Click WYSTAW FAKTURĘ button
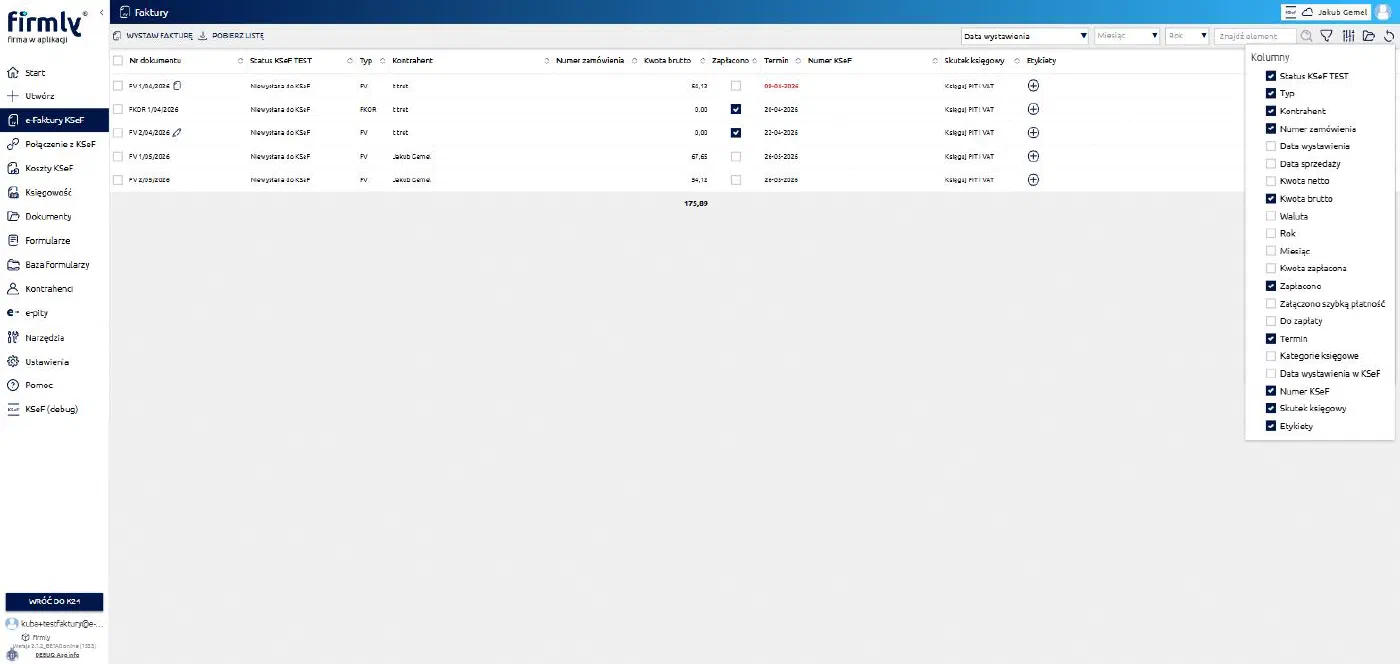The image size is (1400, 664). [153, 36]
